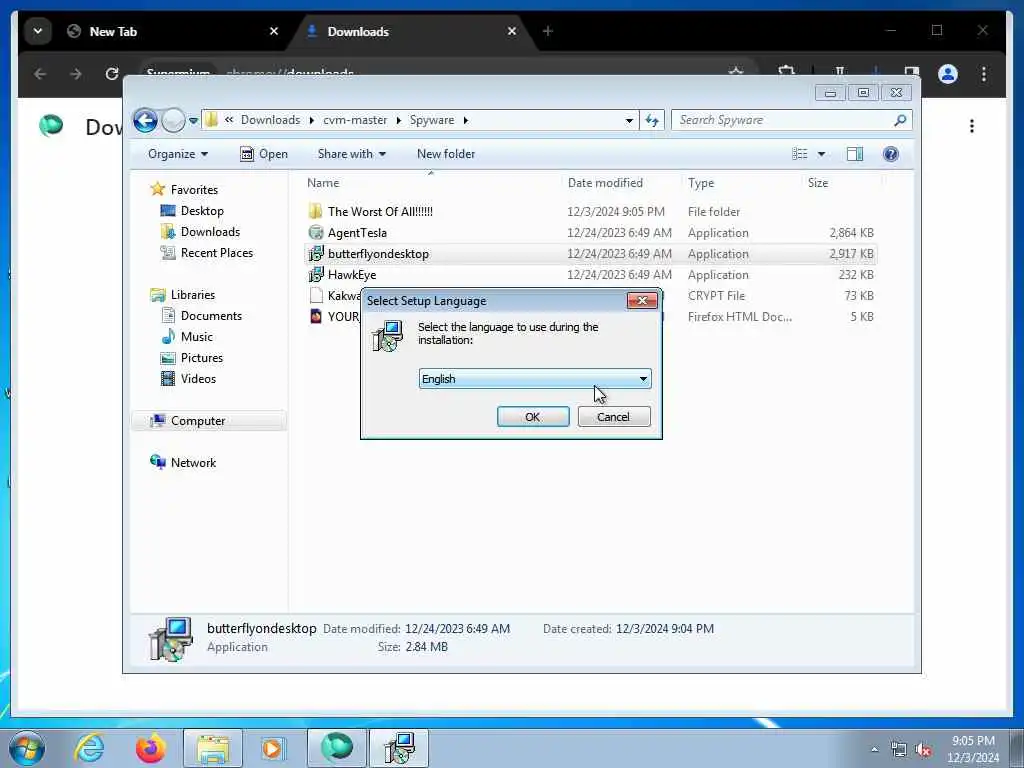Sort by Date modified column
The height and width of the screenshot is (768, 1024).
(605, 183)
